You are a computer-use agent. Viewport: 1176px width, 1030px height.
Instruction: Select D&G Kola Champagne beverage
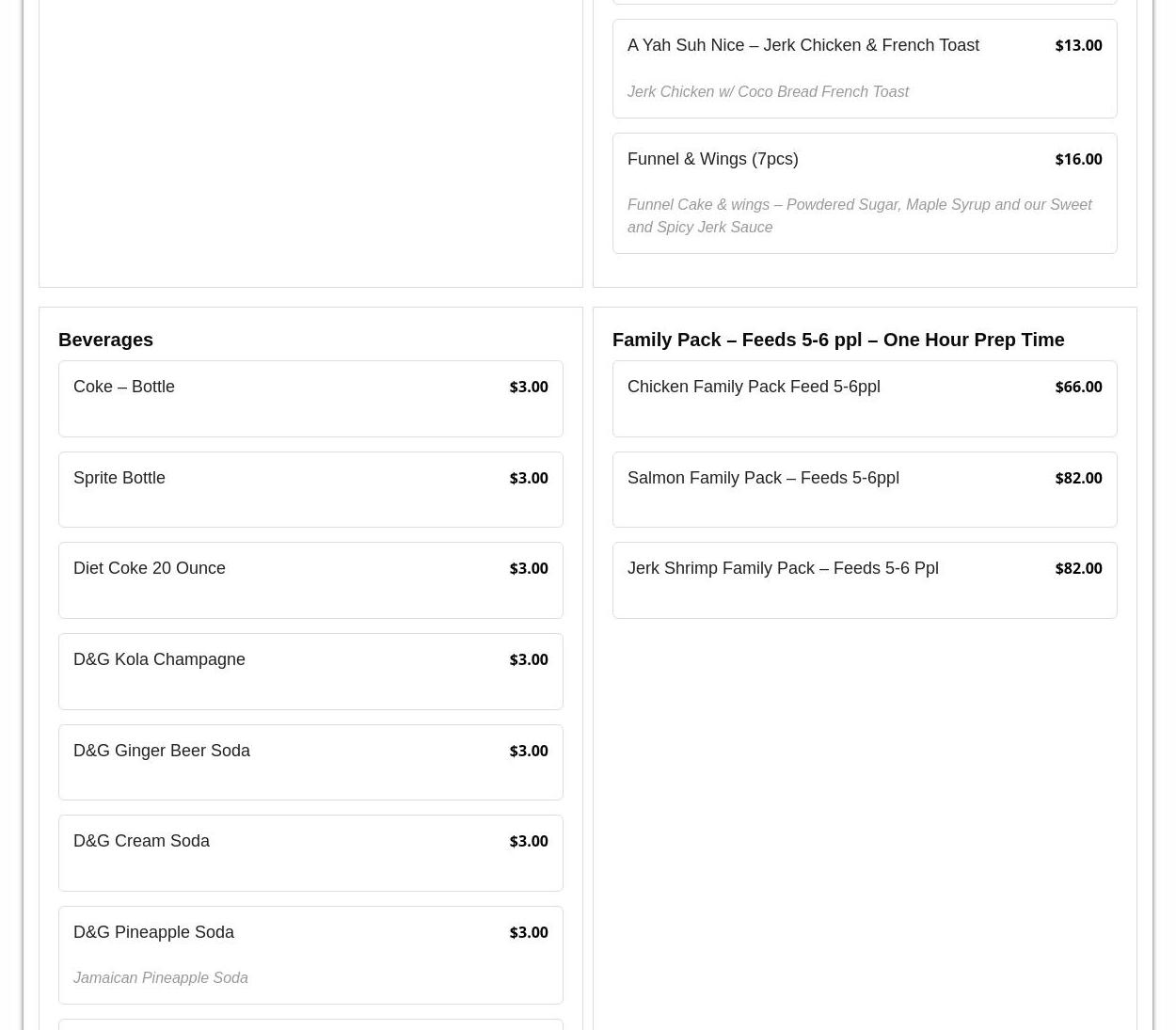(x=159, y=659)
